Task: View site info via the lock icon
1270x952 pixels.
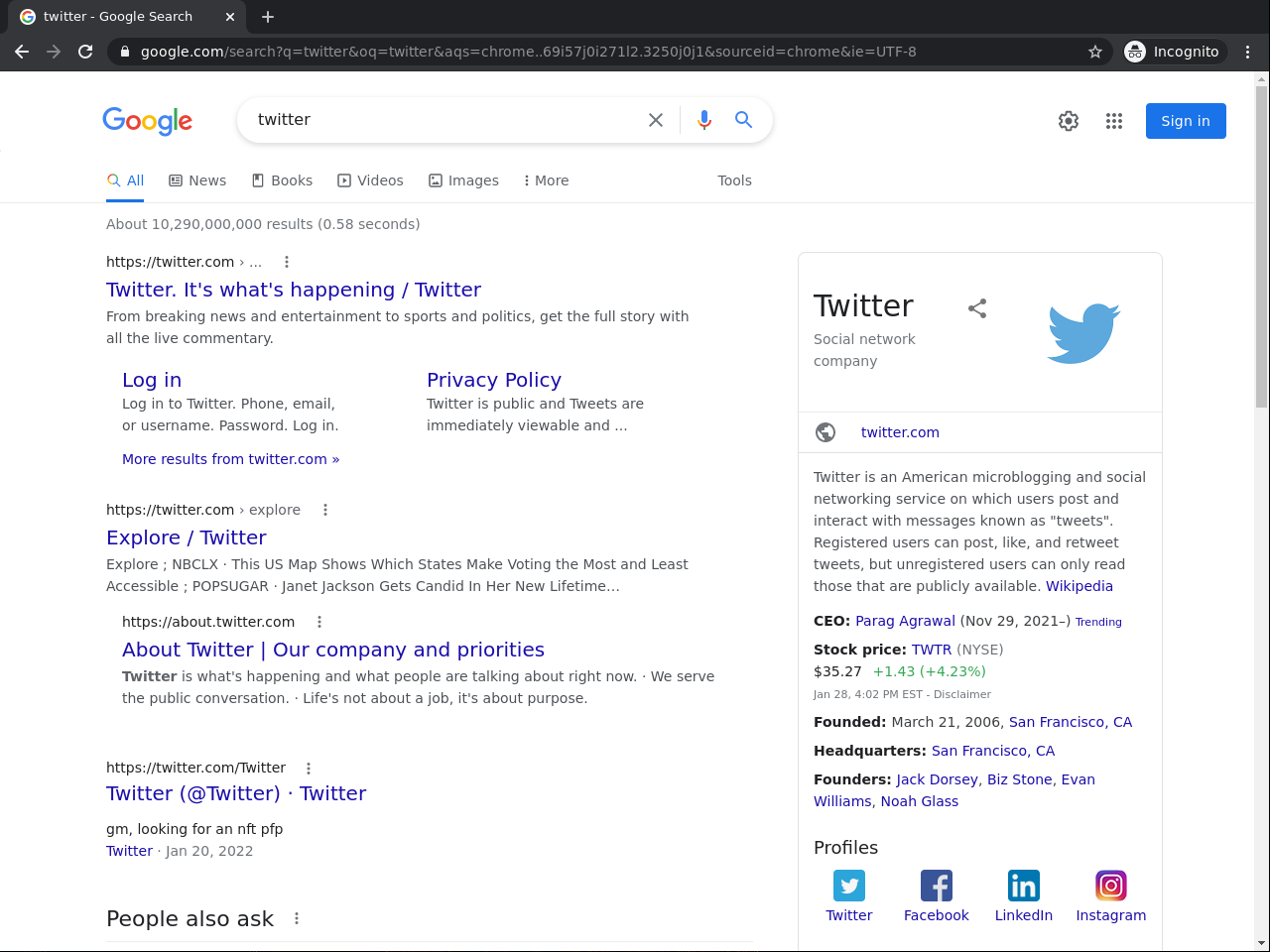Action: (125, 52)
